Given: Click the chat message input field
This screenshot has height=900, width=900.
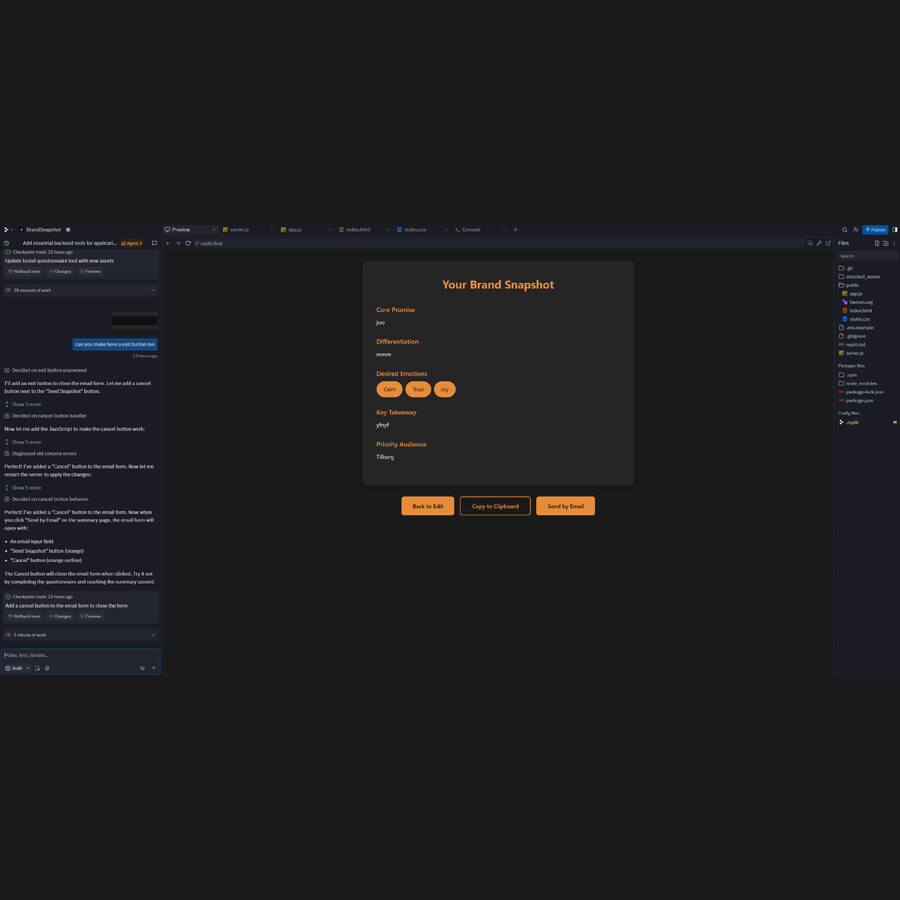Looking at the screenshot, I should pyautogui.click(x=80, y=655).
